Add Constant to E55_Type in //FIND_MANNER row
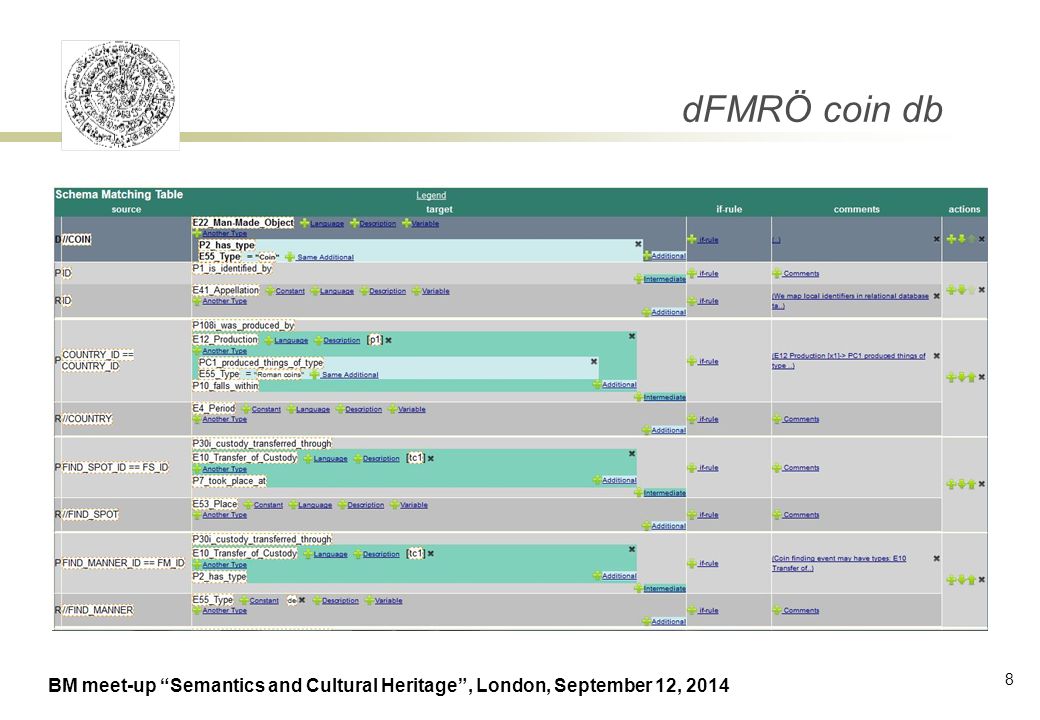 click(259, 601)
